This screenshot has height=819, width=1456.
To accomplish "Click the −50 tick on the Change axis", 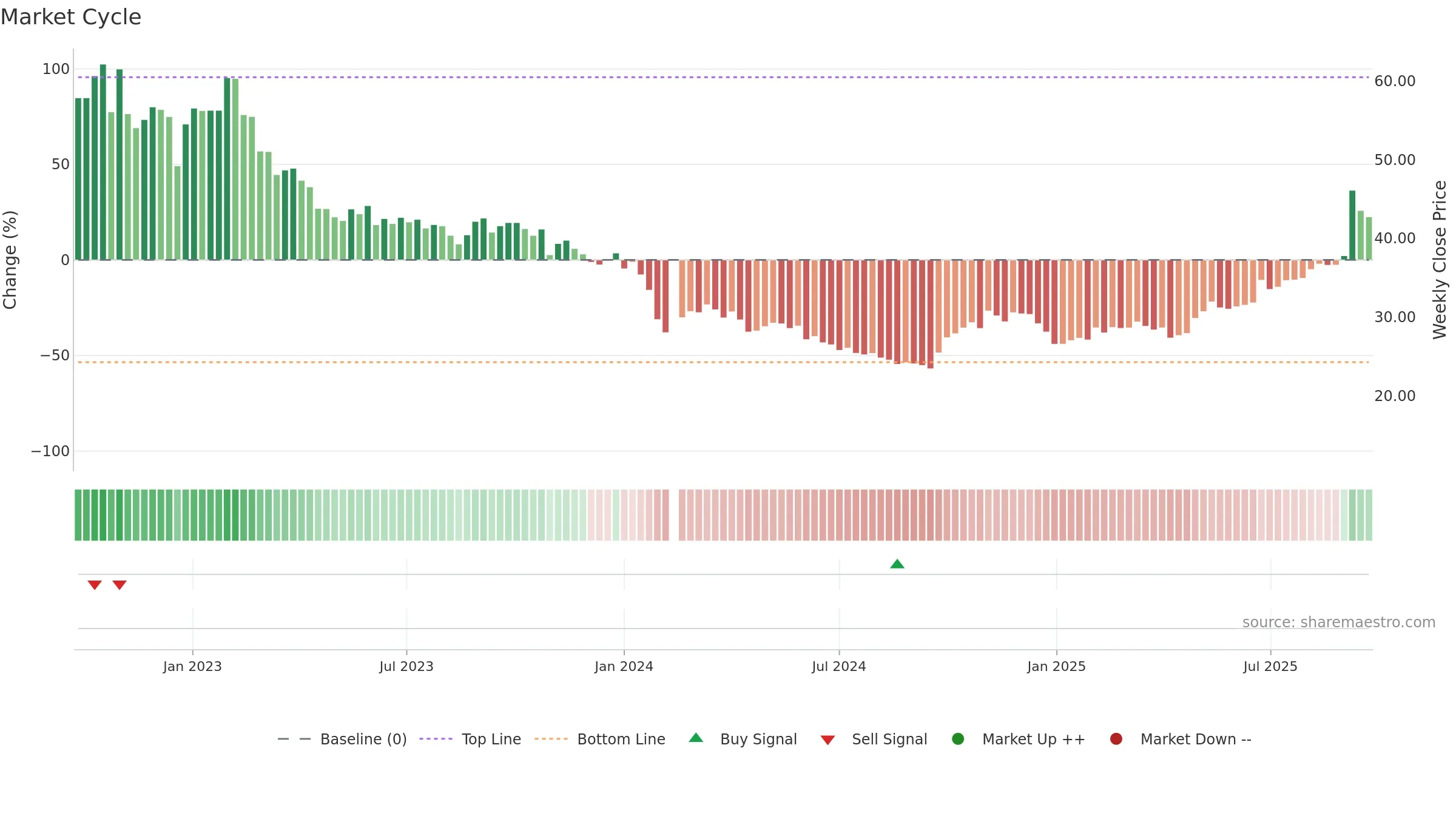I will (55, 356).
